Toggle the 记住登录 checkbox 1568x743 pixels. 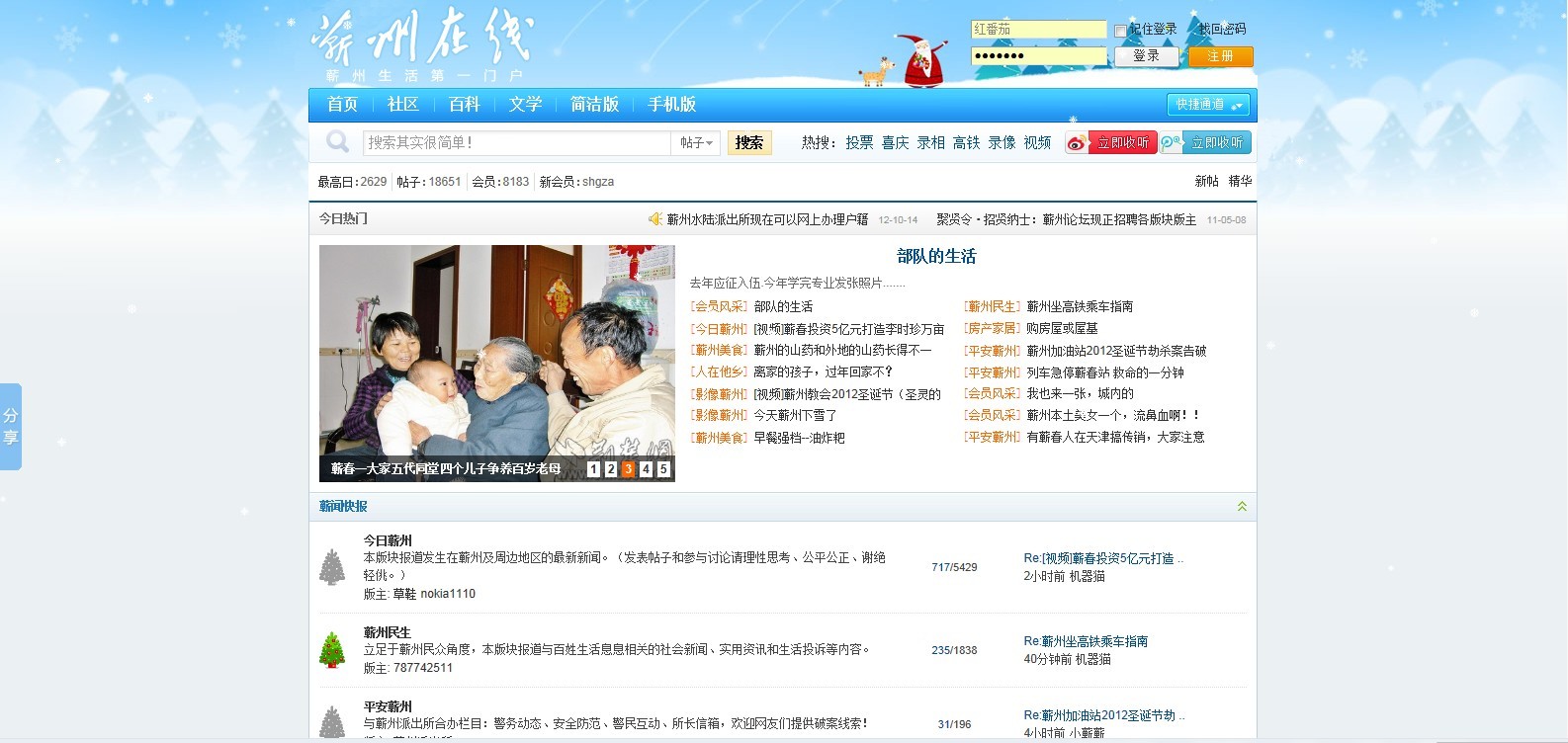coord(1120,31)
